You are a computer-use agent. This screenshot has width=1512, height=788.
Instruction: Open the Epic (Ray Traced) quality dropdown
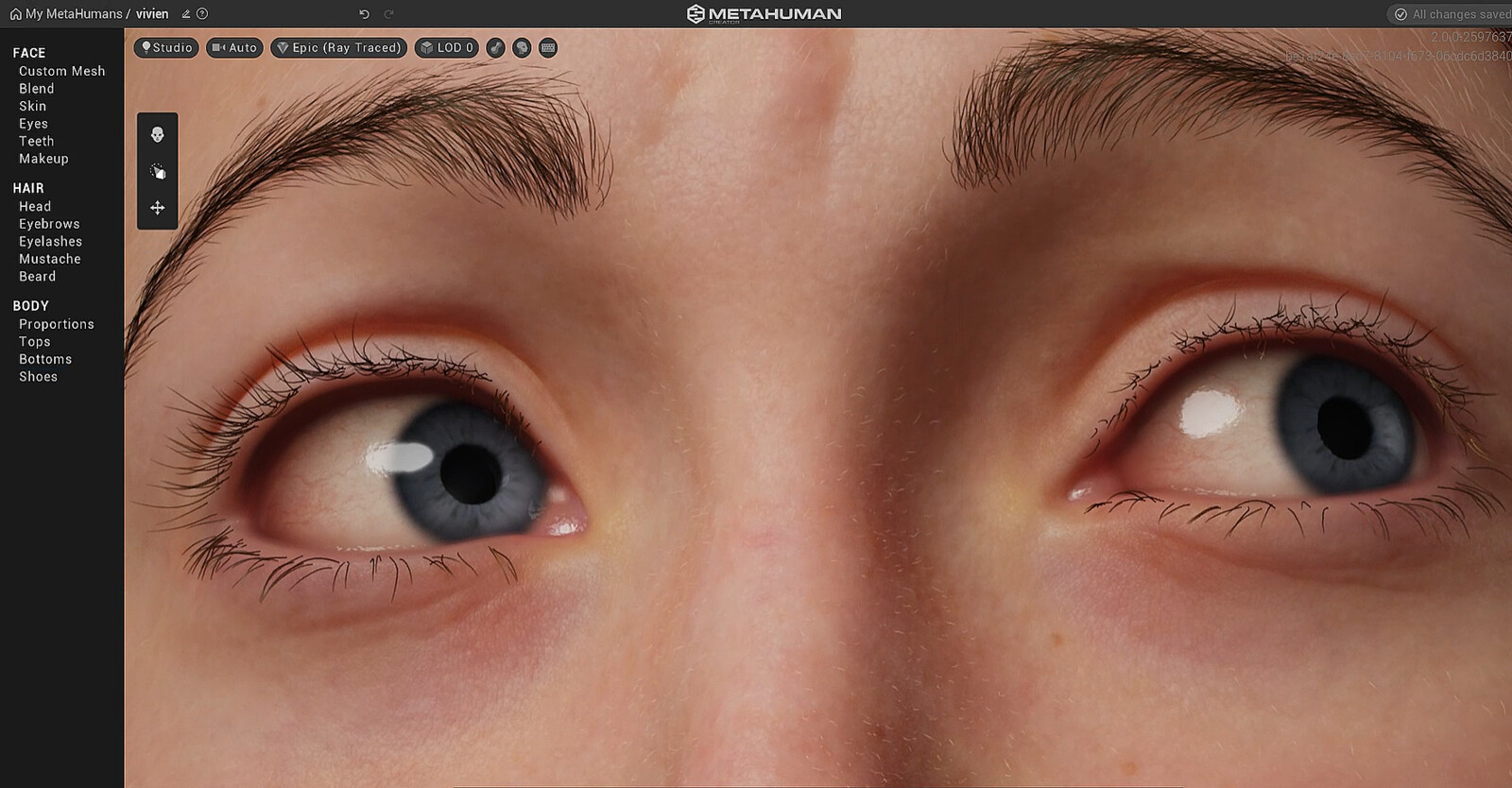tap(339, 47)
